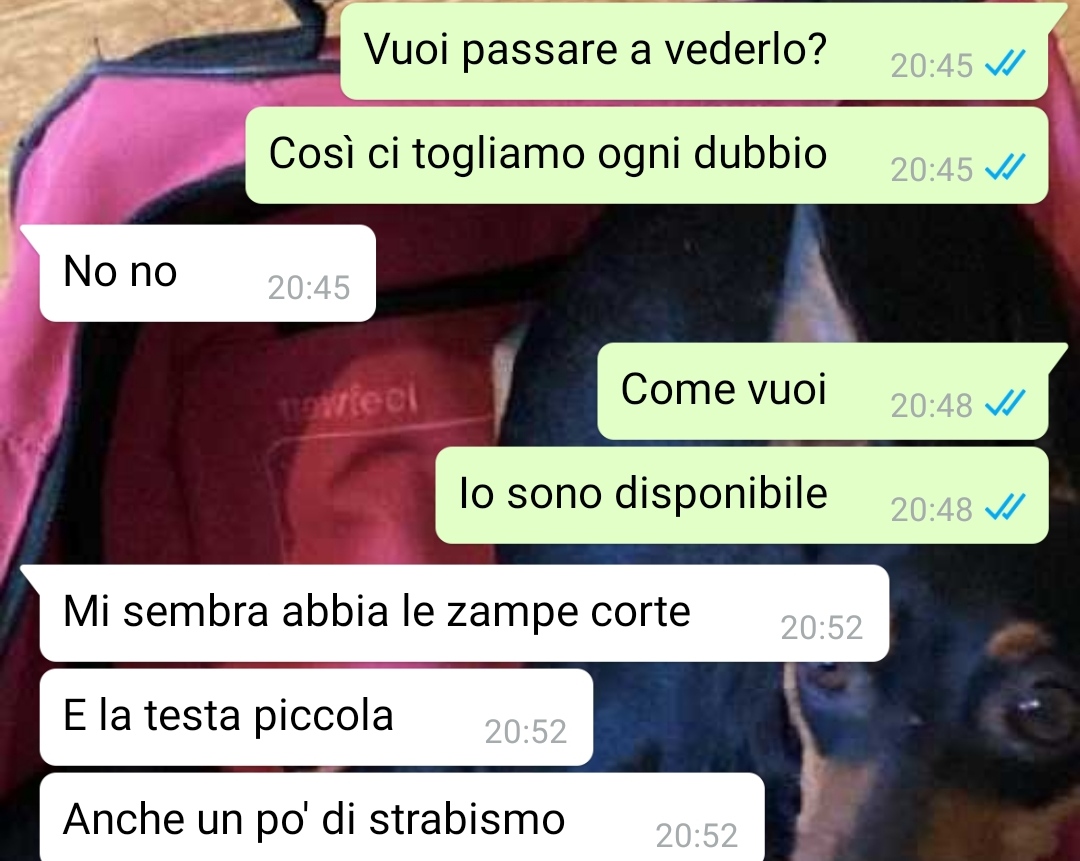Screen dimensions: 1080x861
Task: Click 20:52 timestamp on 'E la testa piccola'
Action: pyautogui.click(x=526, y=732)
